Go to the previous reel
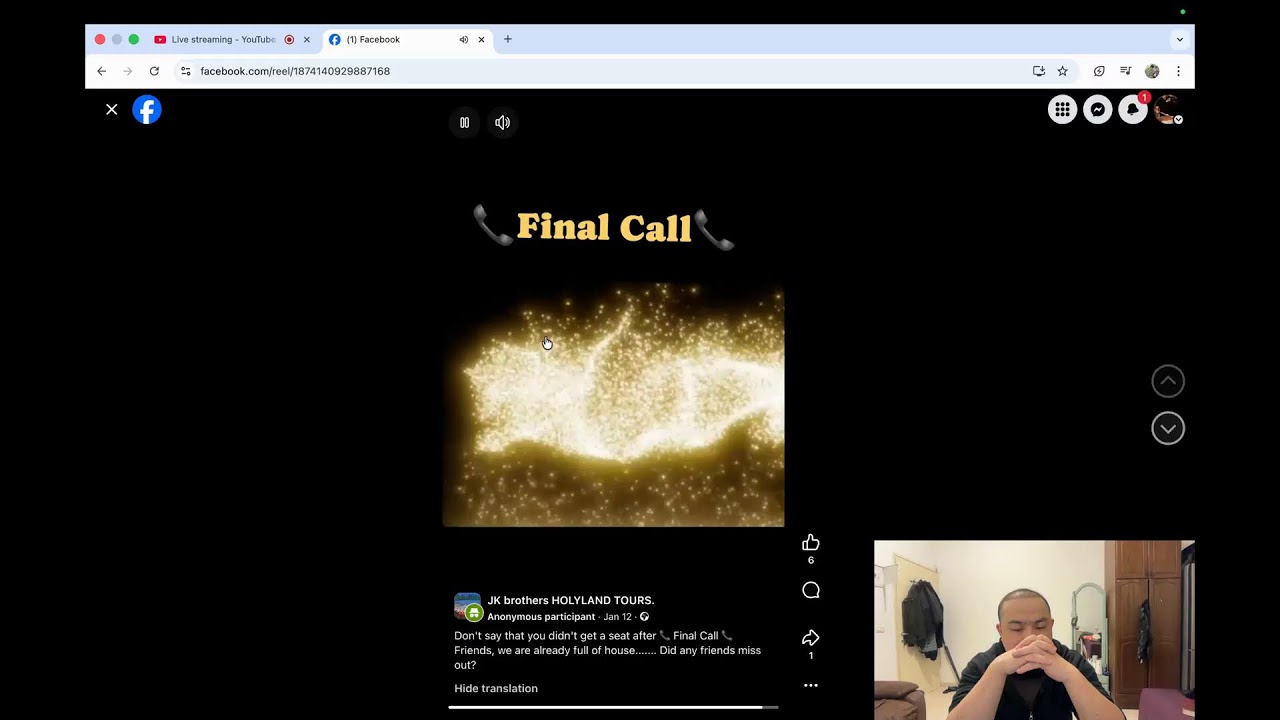The height and width of the screenshot is (720, 1280). click(1168, 381)
